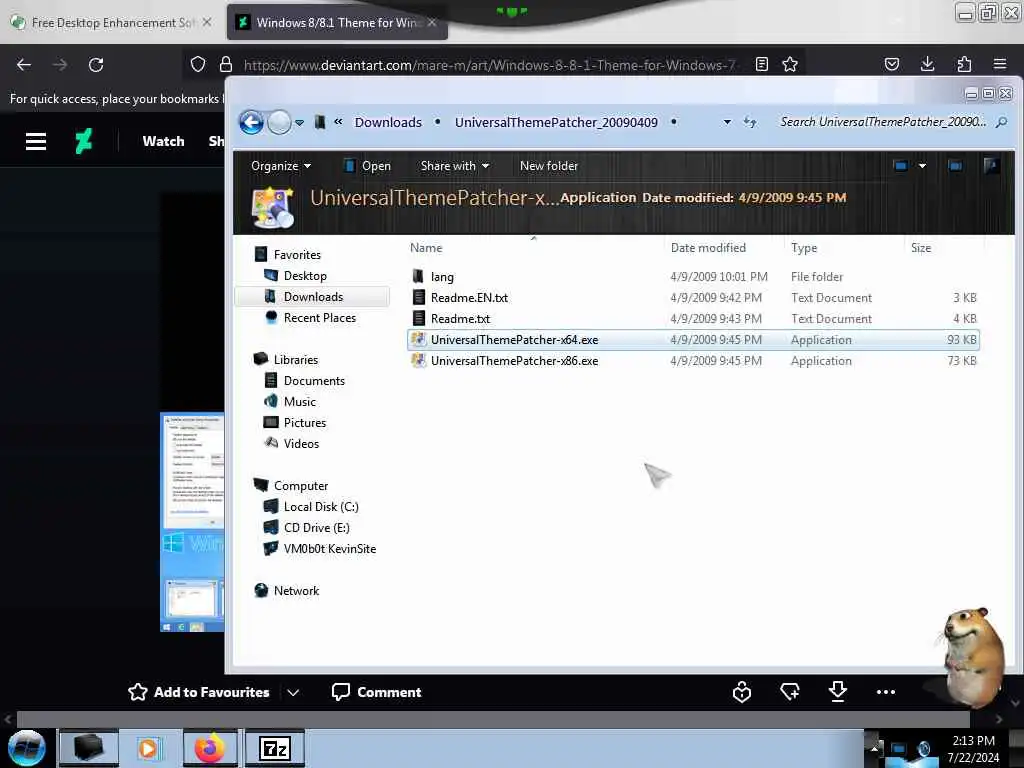Open the Pictures library
The width and height of the screenshot is (1024, 768).
pos(304,423)
